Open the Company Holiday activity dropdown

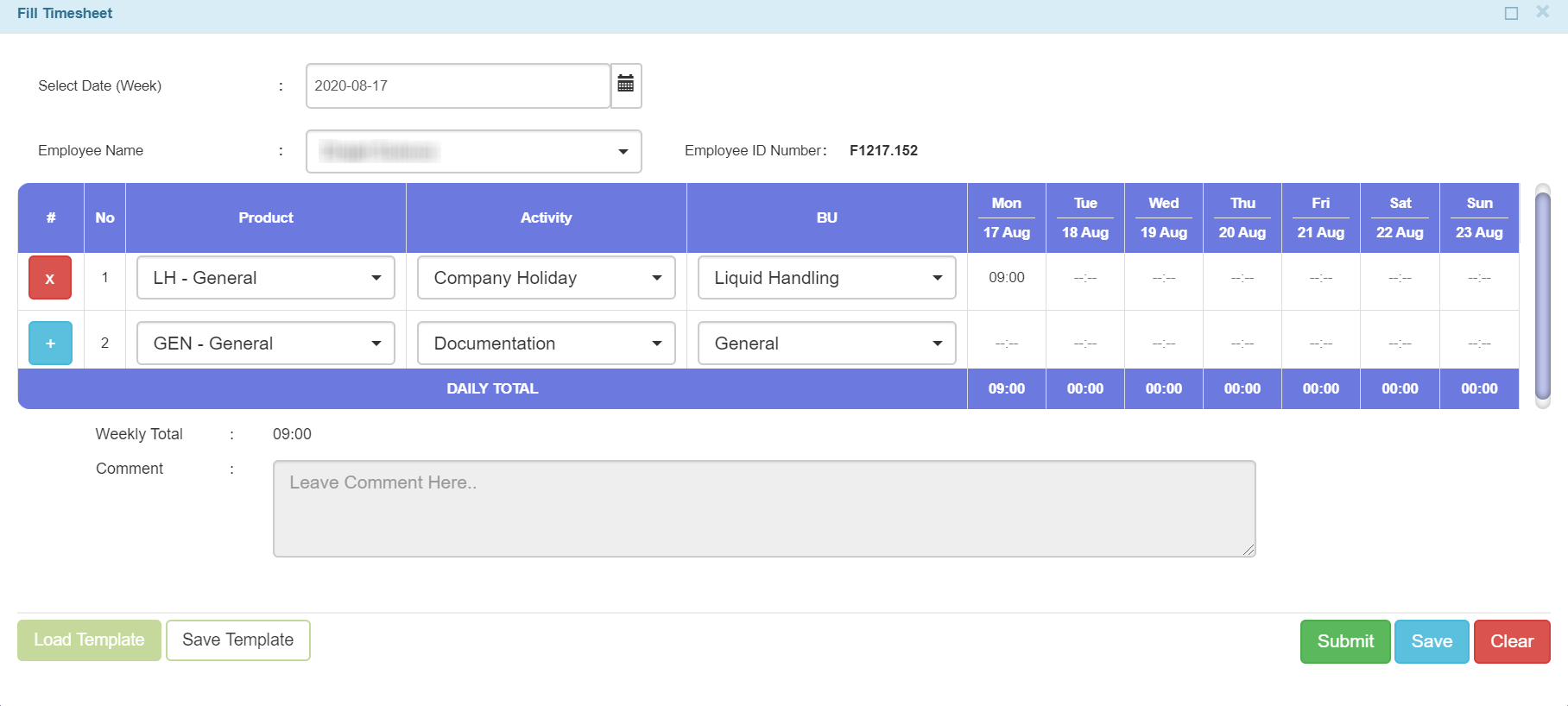coord(546,278)
